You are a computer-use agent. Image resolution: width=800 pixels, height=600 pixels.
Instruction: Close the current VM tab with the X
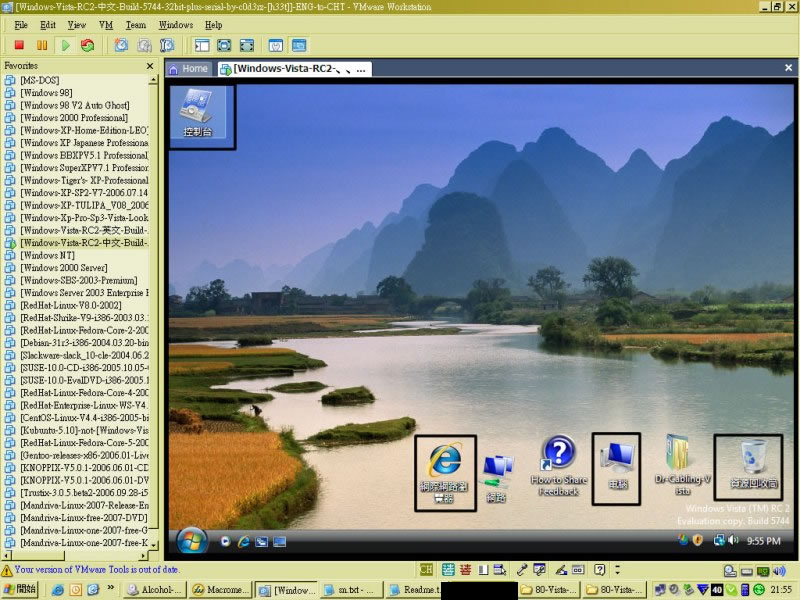point(788,68)
